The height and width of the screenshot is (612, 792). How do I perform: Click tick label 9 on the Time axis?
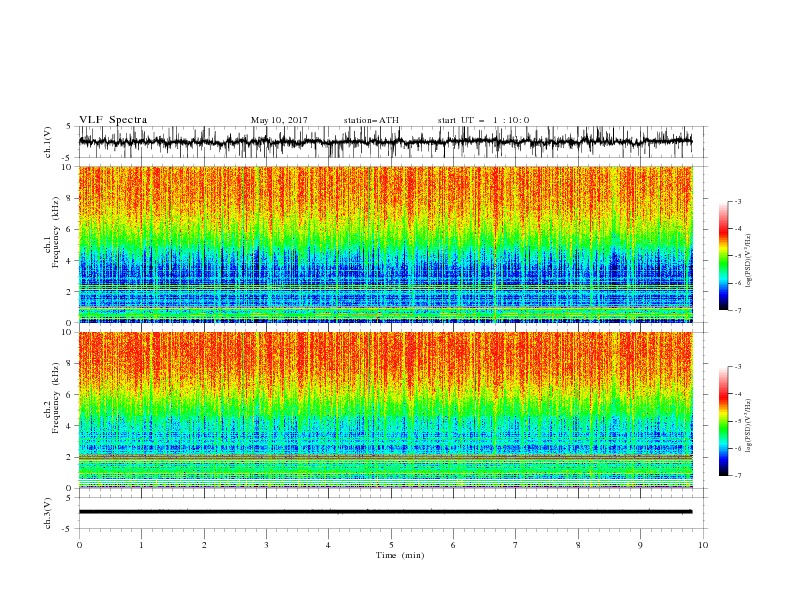(x=640, y=545)
